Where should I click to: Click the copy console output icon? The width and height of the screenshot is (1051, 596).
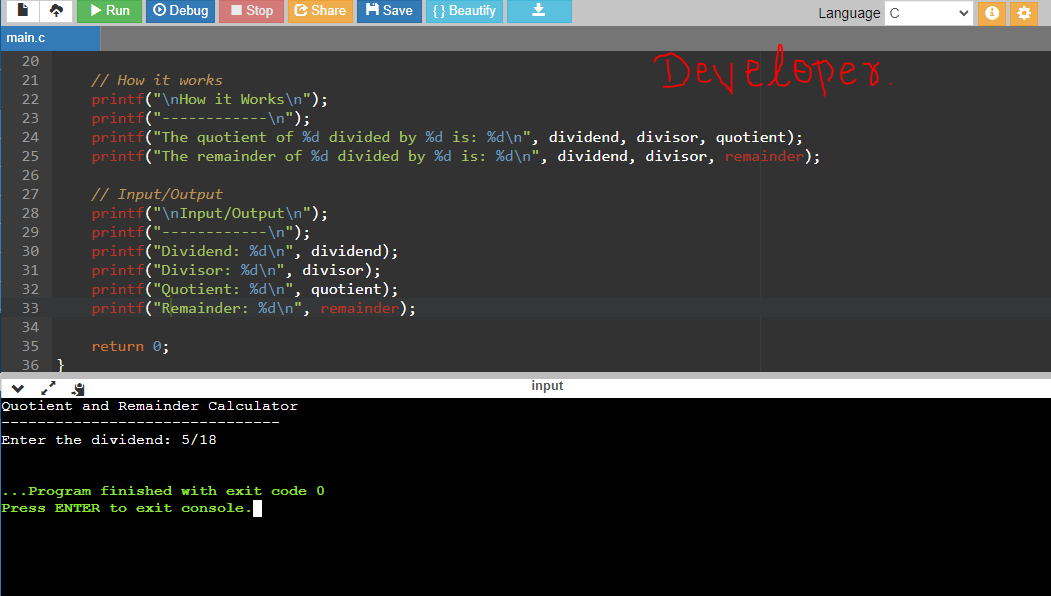[78, 388]
